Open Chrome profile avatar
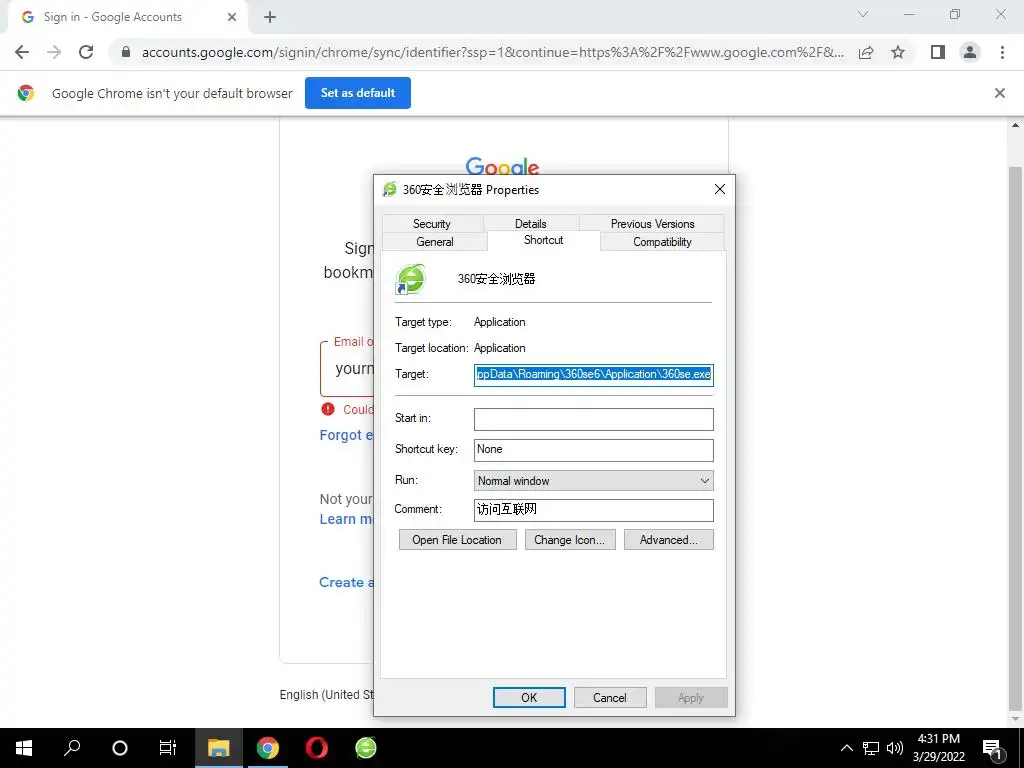 970,52
